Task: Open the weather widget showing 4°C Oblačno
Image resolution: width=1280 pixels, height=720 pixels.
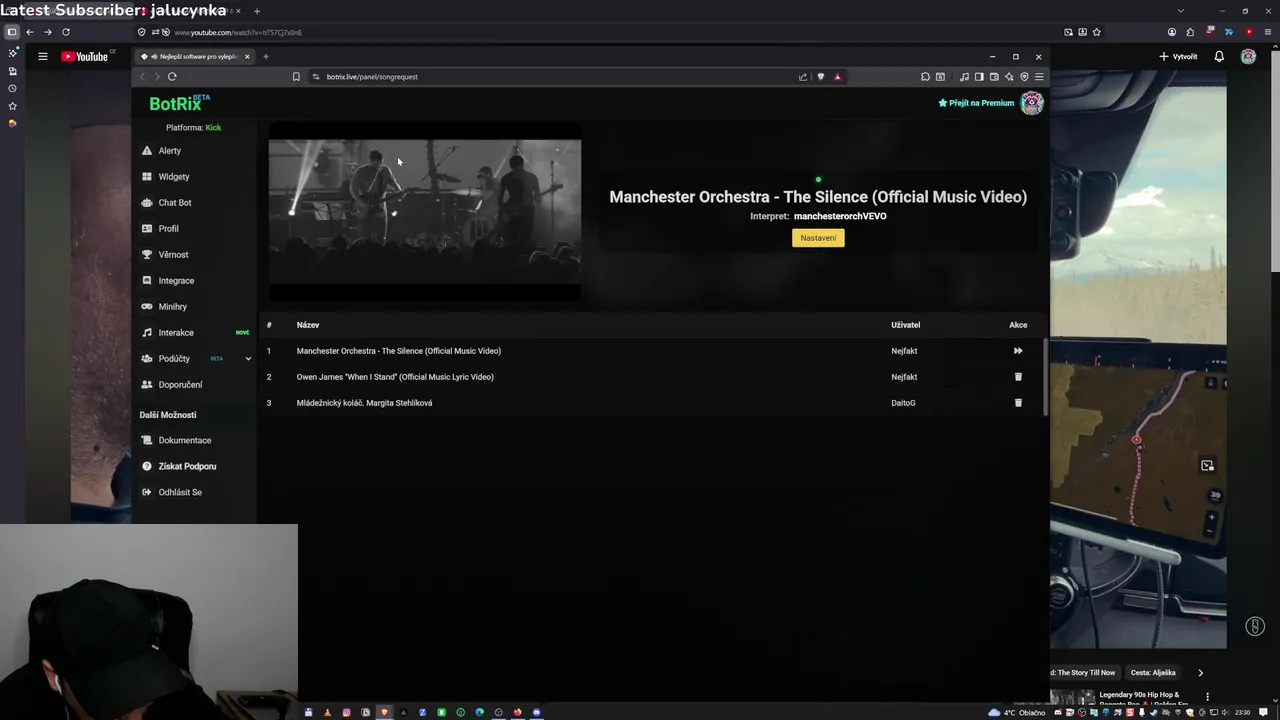Action: point(1016,712)
